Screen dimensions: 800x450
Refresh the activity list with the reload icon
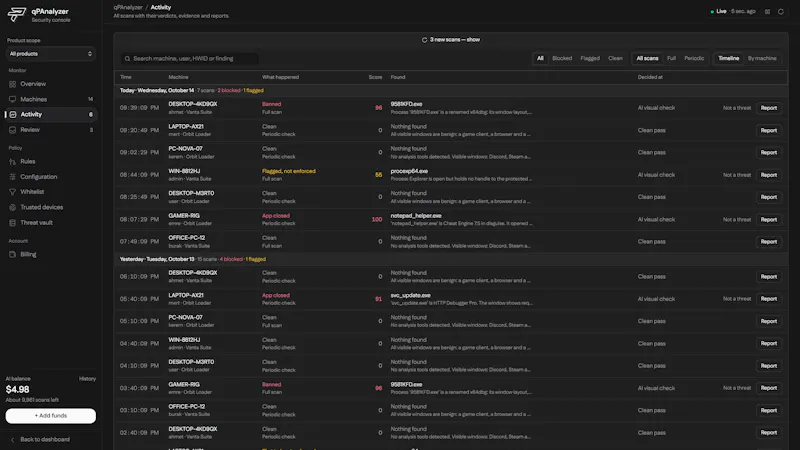[781, 11]
